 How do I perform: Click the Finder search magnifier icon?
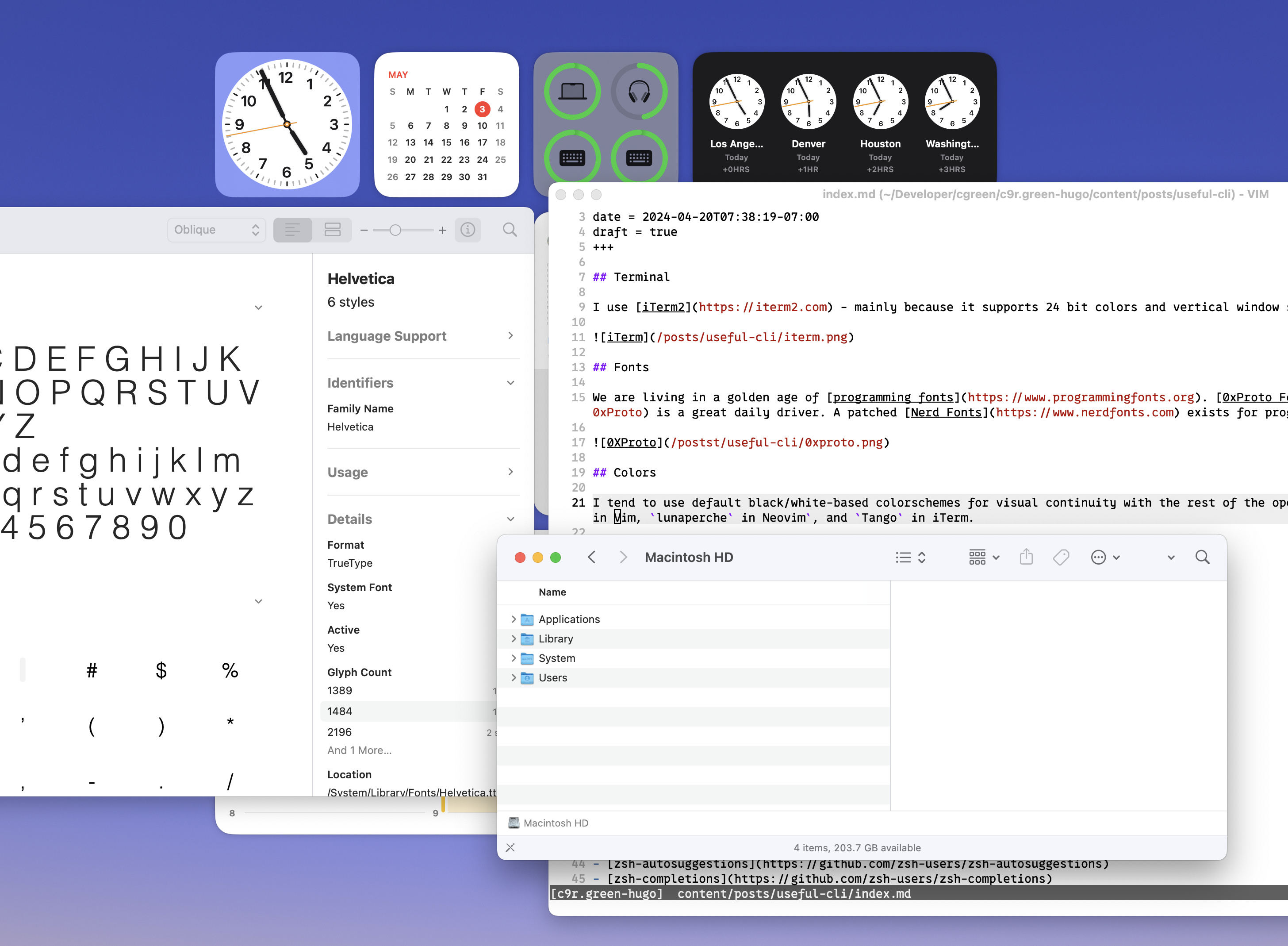1202,557
